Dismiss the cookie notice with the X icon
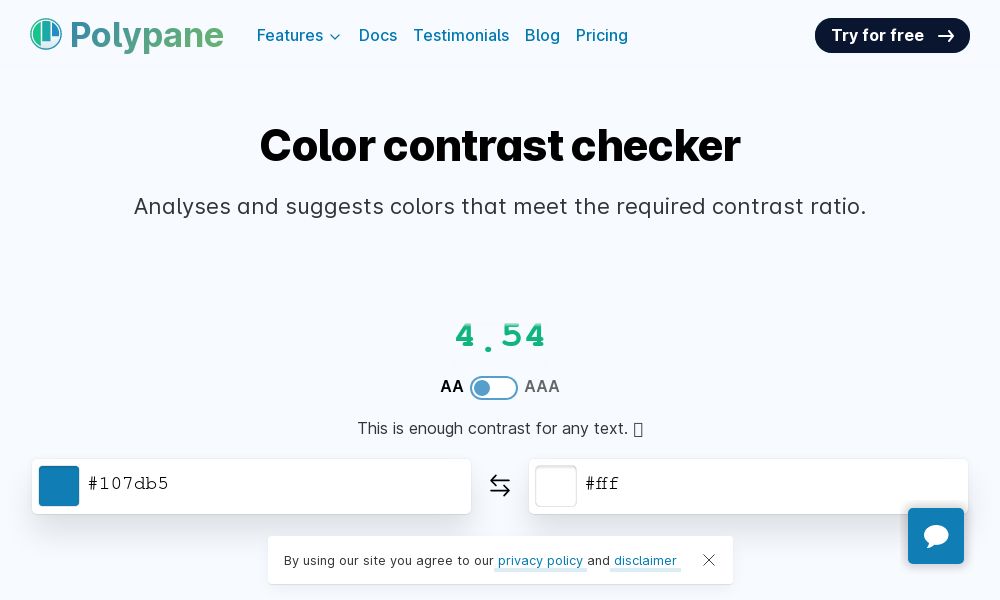1000x600 pixels. click(709, 560)
